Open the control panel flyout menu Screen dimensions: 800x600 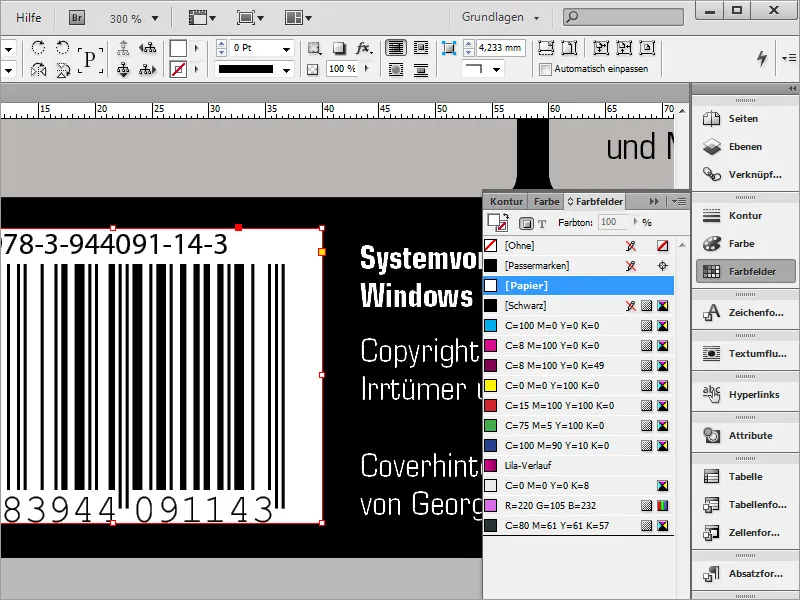[789, 58]
